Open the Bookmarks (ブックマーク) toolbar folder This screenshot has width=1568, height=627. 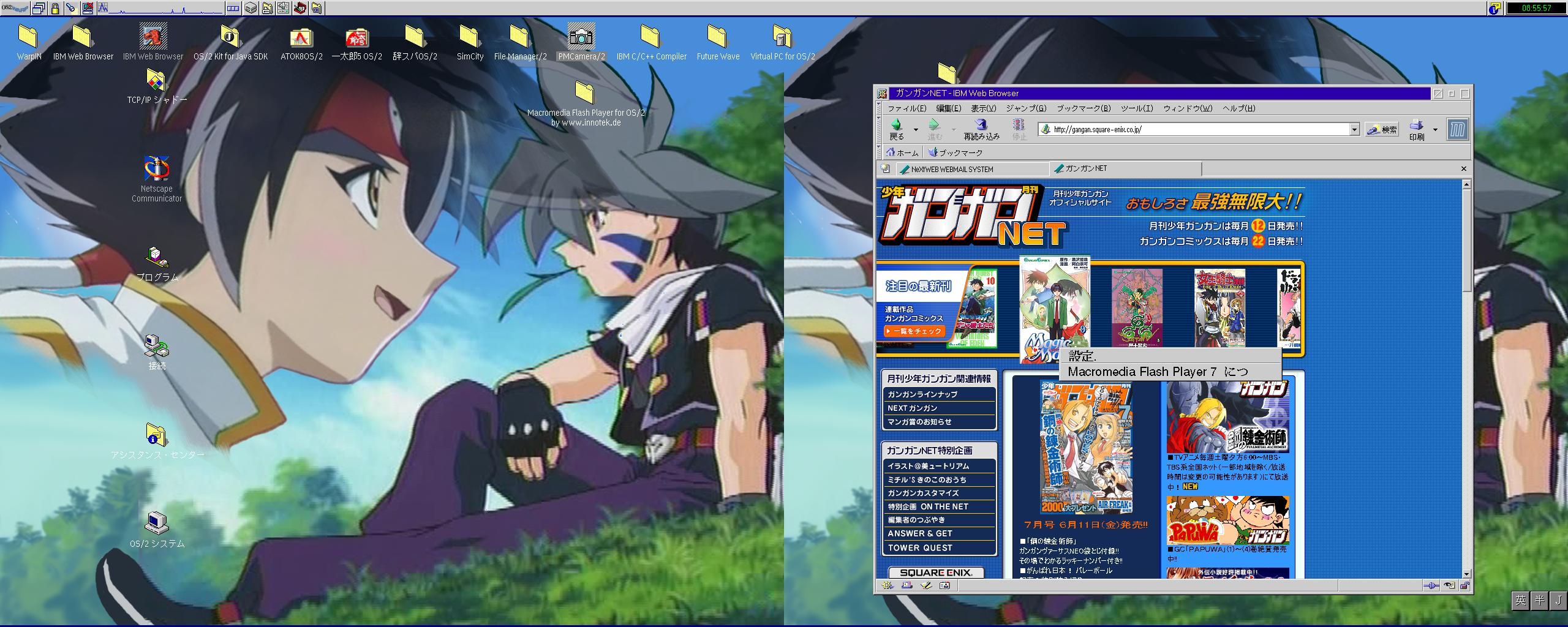point(956,152)
